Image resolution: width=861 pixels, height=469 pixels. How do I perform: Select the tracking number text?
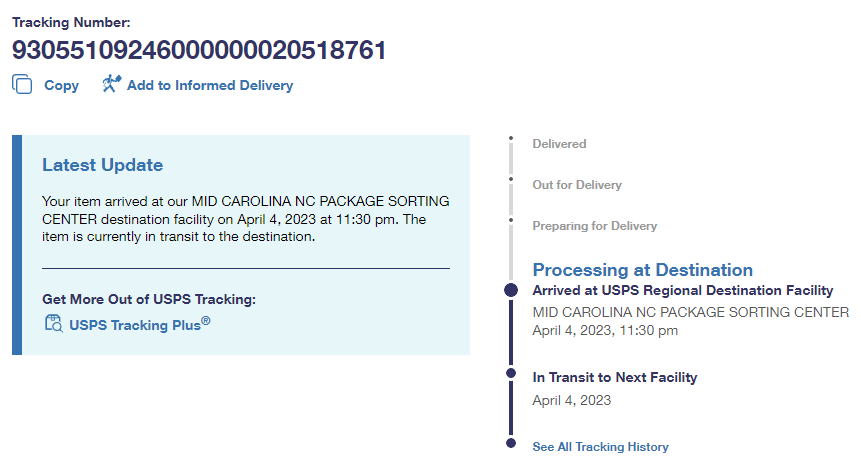pyautogui.click(x=199, y=50)
